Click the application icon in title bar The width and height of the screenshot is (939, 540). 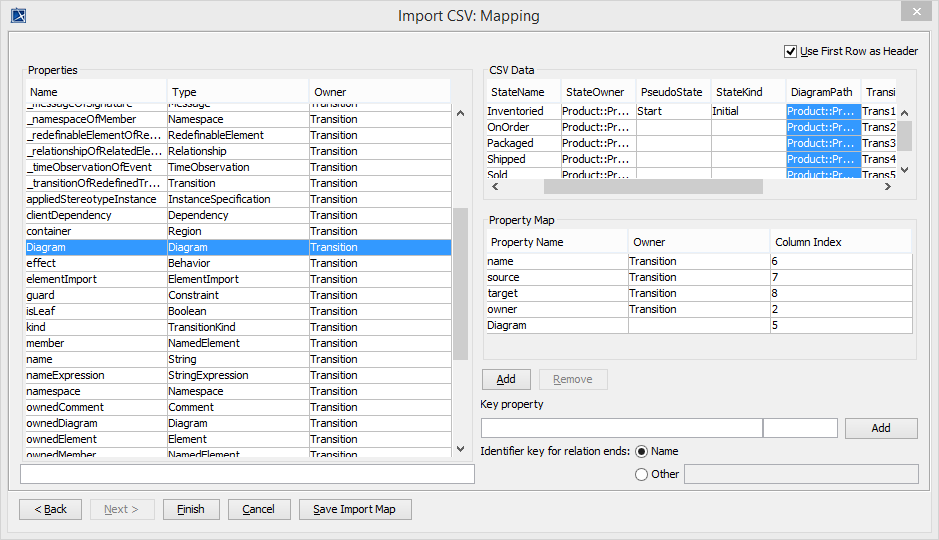[17, 15]
